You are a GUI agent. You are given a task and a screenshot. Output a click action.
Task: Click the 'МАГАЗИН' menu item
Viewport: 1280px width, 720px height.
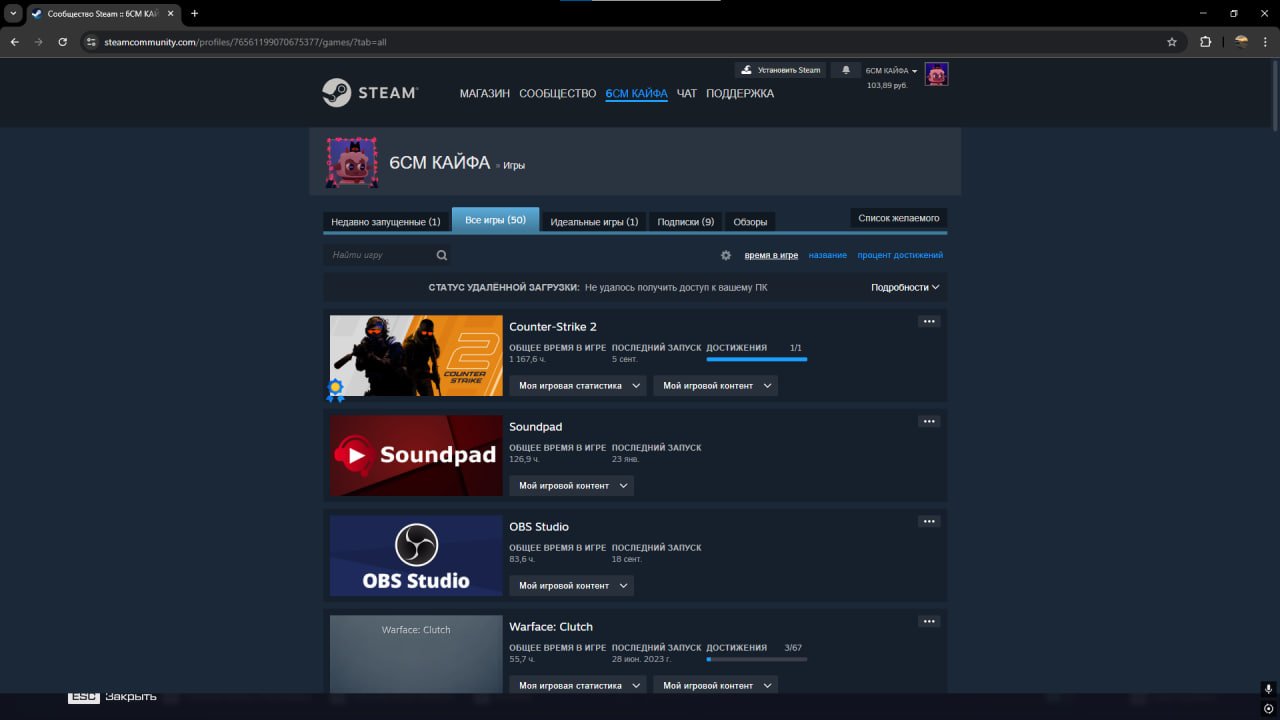coord(484,94)
